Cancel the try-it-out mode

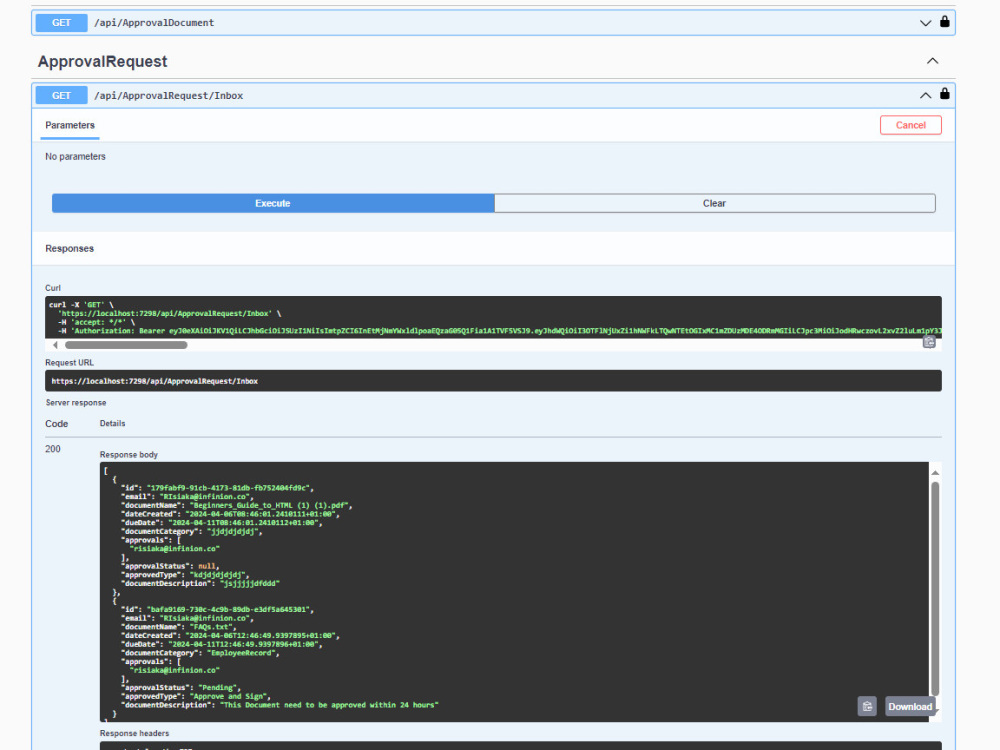pos(911,125)
